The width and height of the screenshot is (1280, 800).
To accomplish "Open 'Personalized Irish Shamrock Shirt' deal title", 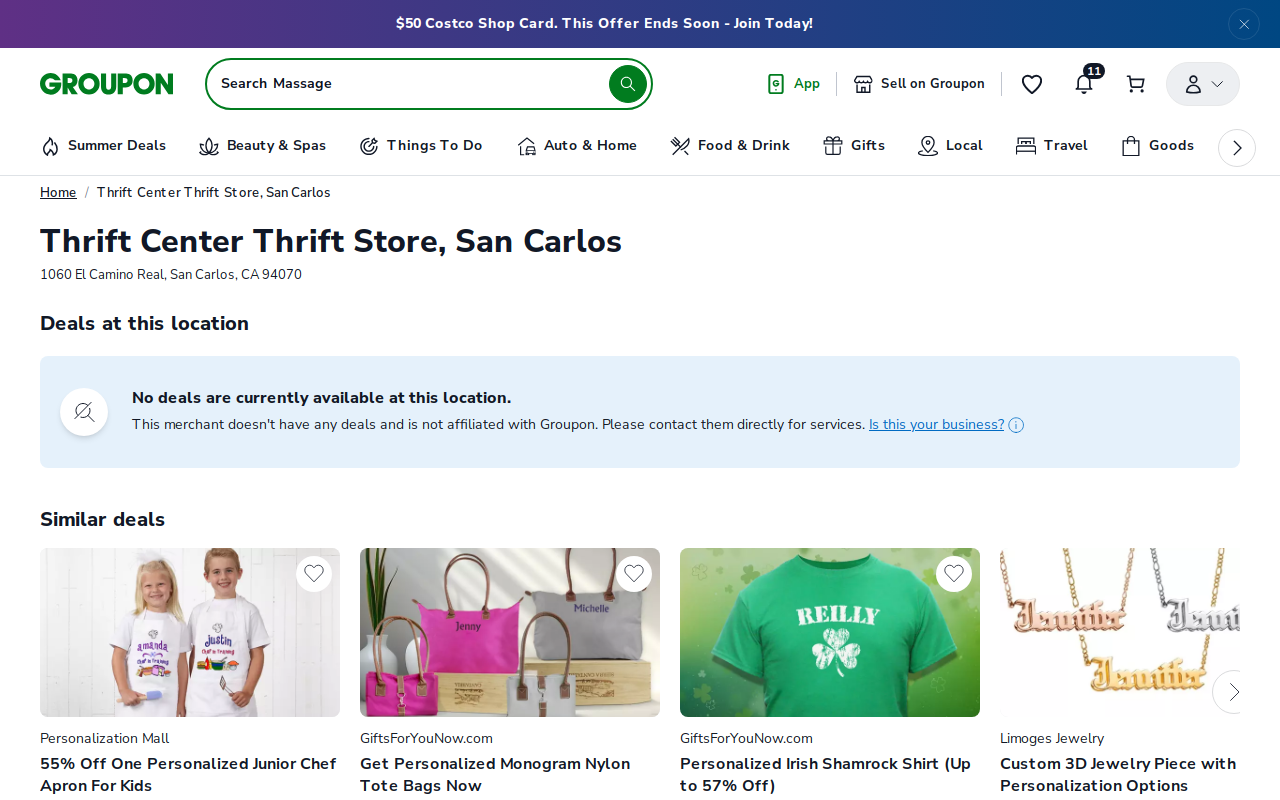I will (825, 775).
